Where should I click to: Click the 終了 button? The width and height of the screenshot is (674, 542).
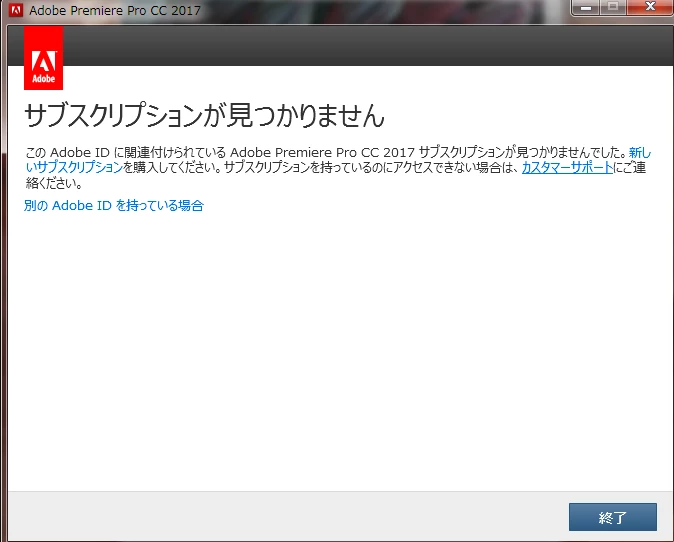coord(613,517)
